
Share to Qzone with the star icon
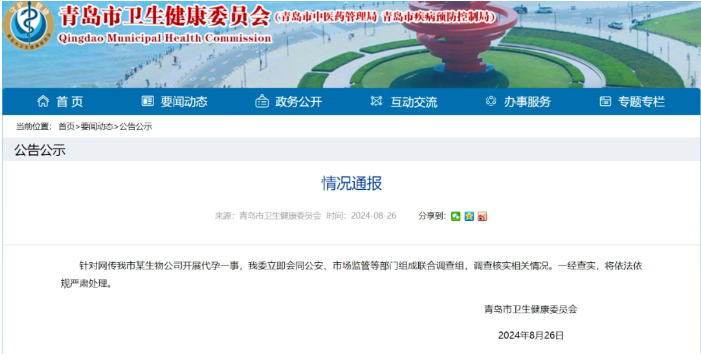coord(469,217)
